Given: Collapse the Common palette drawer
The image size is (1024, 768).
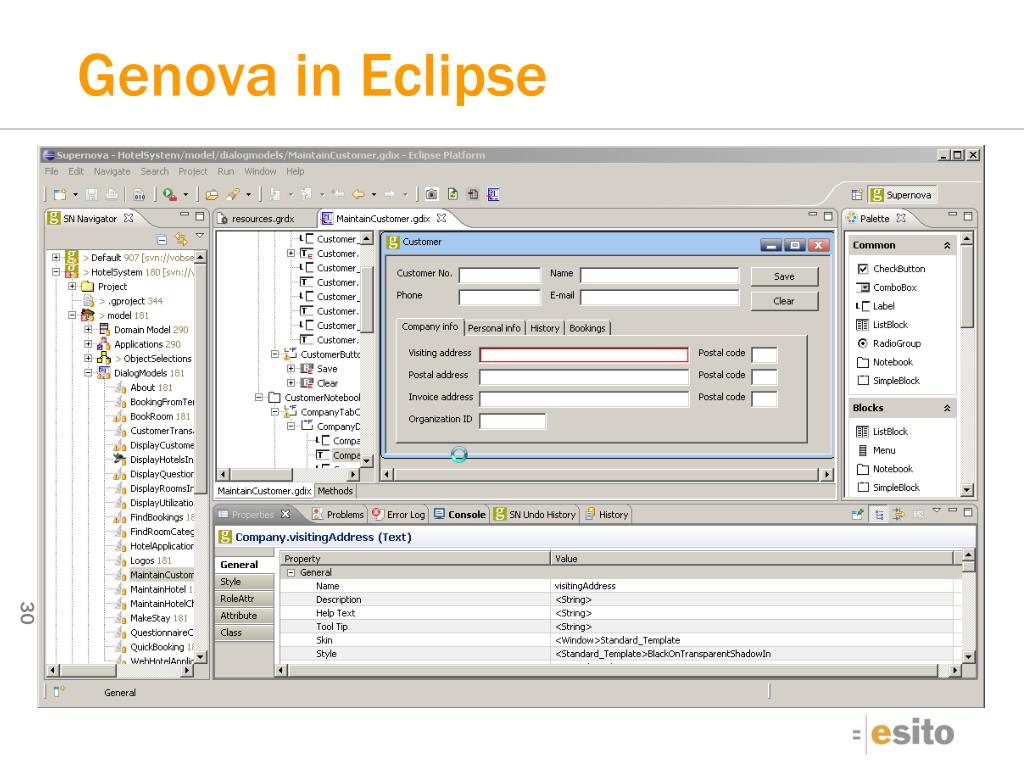Looking at the screenshot, I should pos(947,246).
